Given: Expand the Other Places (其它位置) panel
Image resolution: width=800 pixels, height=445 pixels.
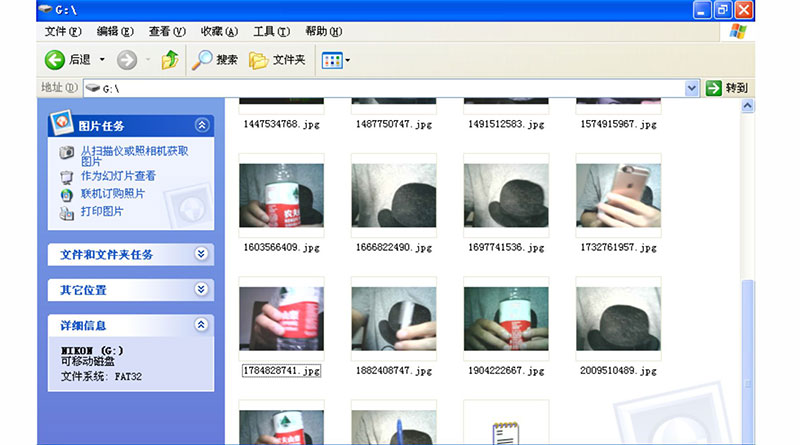Looking at the screenshot, I should pyautogui.click(x=202, y=289).
